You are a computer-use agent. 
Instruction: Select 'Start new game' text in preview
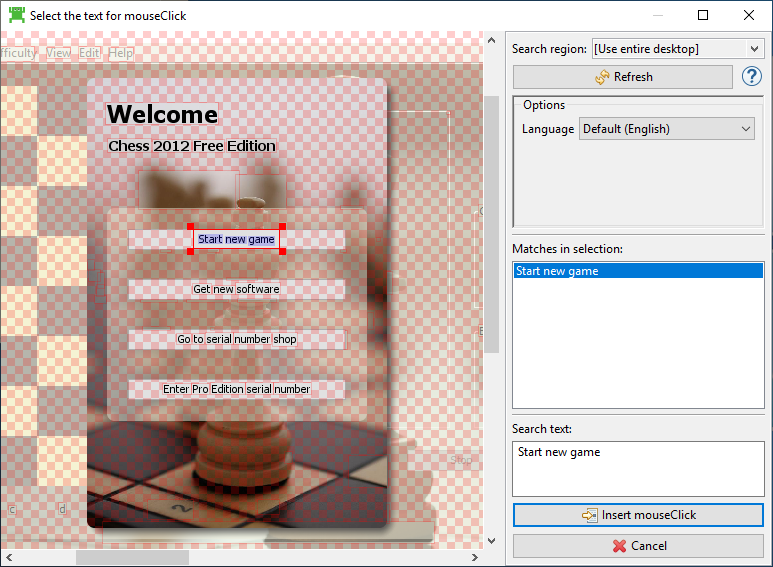tap(236, 239)
